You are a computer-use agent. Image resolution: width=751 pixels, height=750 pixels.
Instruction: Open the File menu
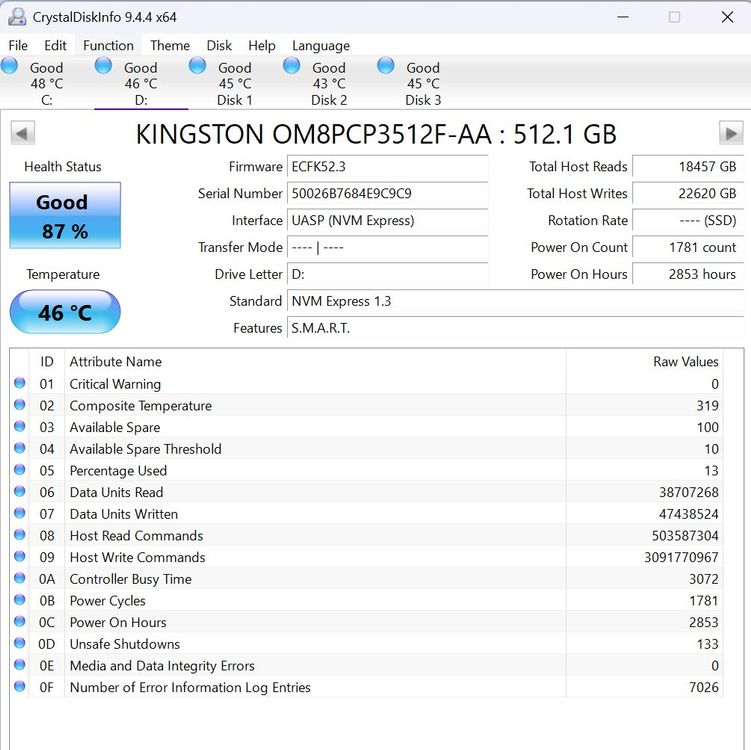click(18, 45)
